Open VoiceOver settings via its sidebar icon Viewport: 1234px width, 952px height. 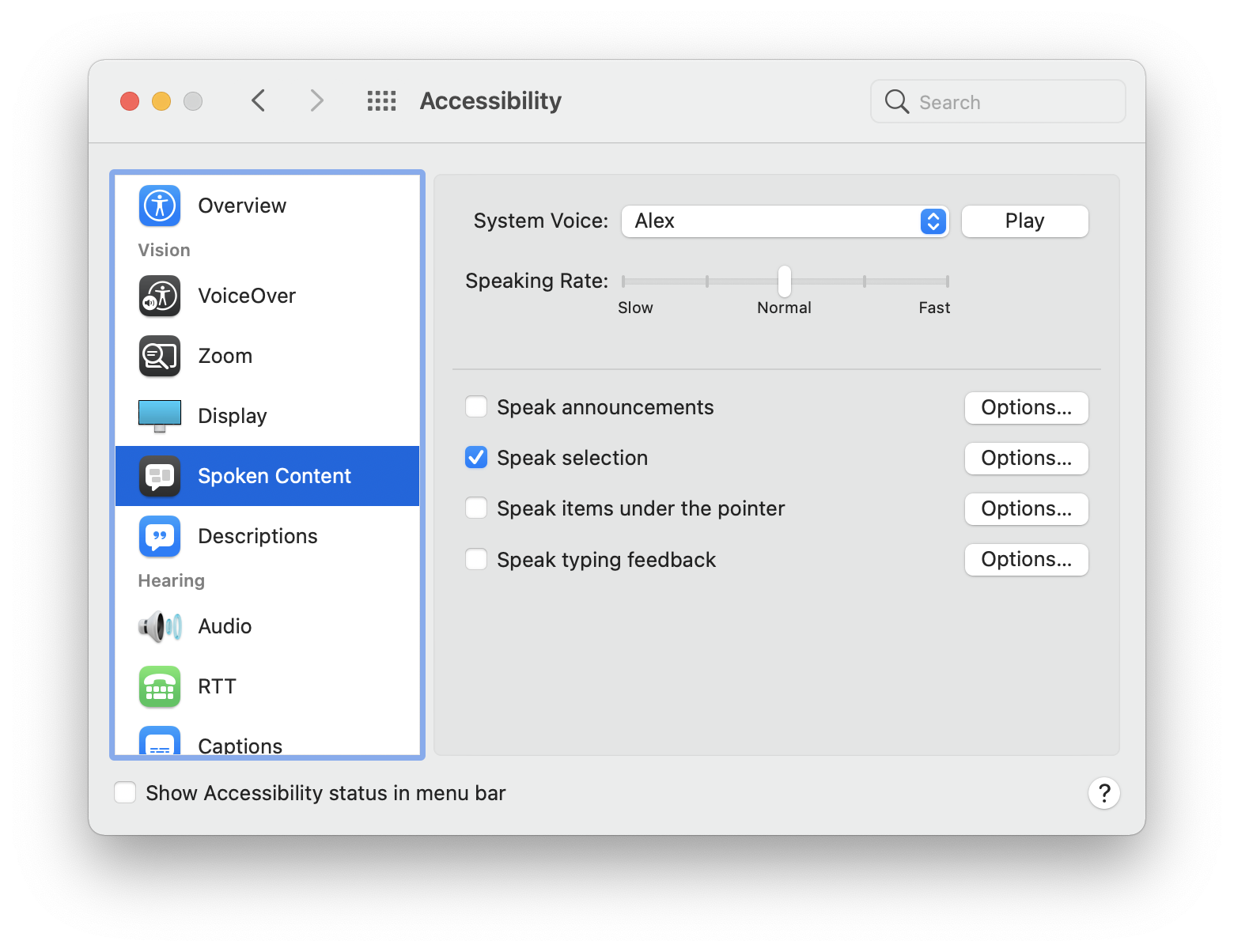[x=159, y=296]
